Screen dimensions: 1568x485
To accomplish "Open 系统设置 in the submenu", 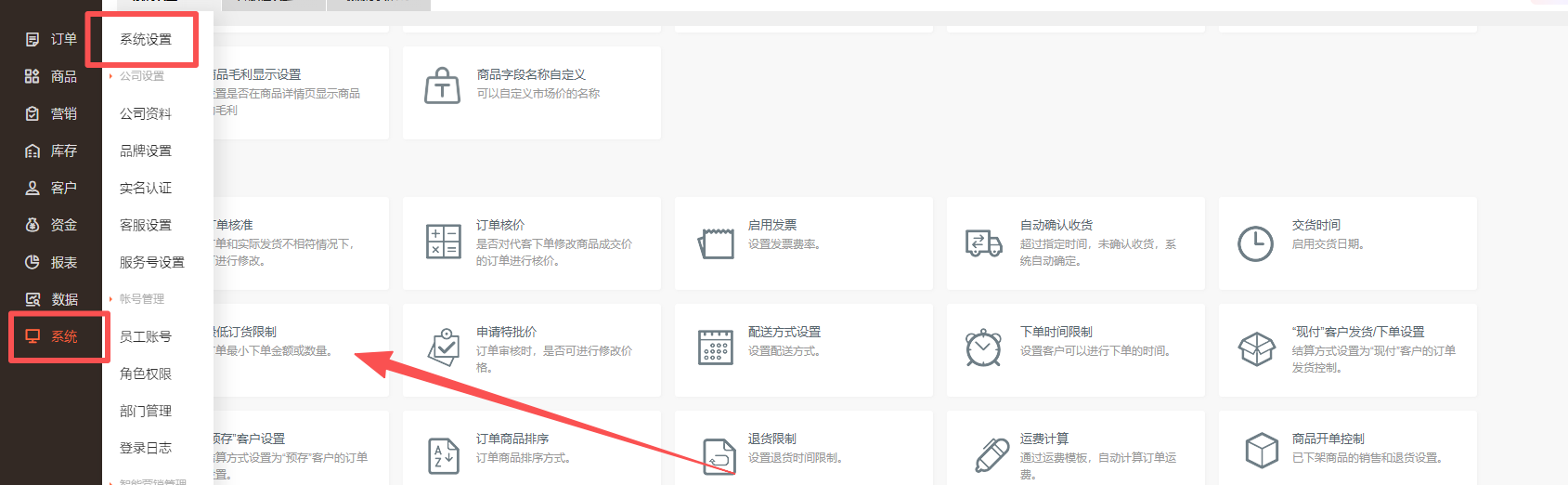I will tap(146, 39).
